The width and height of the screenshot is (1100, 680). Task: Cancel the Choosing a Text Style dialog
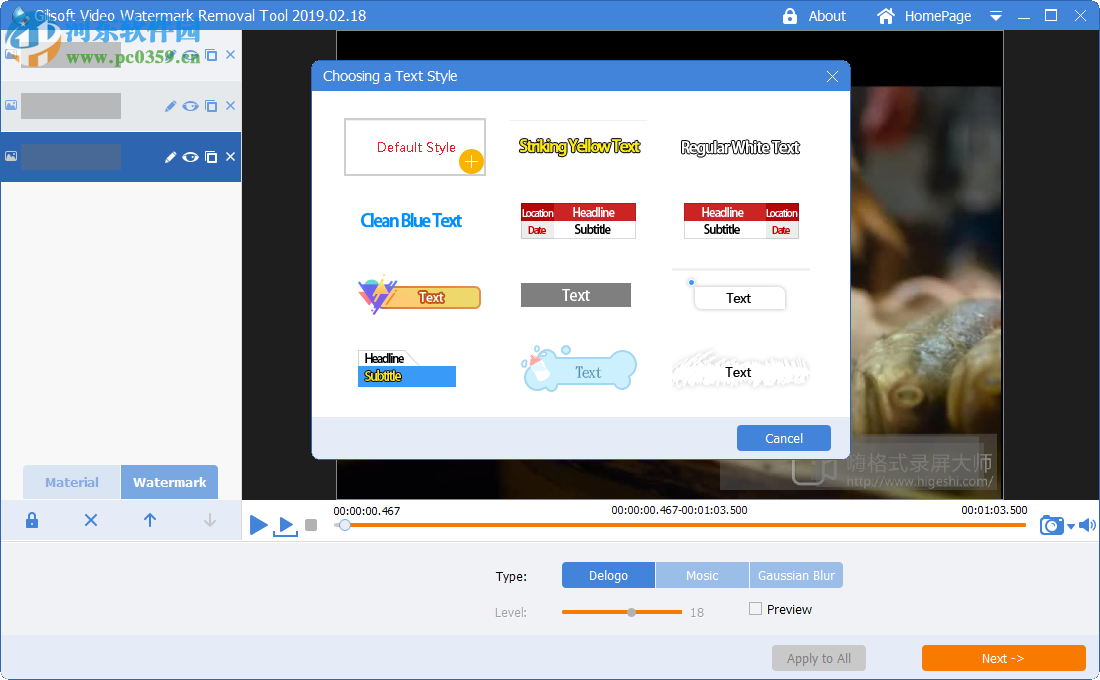pyautogui.click(x=784, y=438)
